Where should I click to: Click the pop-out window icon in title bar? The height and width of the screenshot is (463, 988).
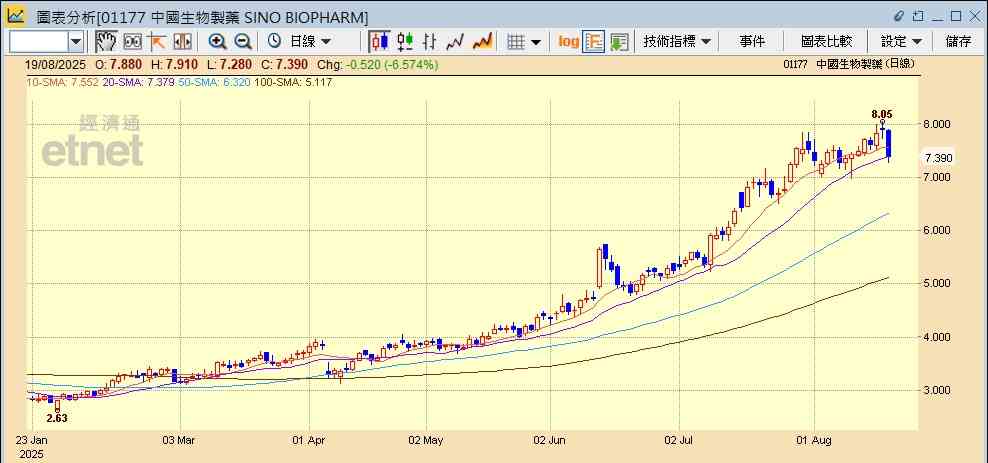(x=919, y=16)
